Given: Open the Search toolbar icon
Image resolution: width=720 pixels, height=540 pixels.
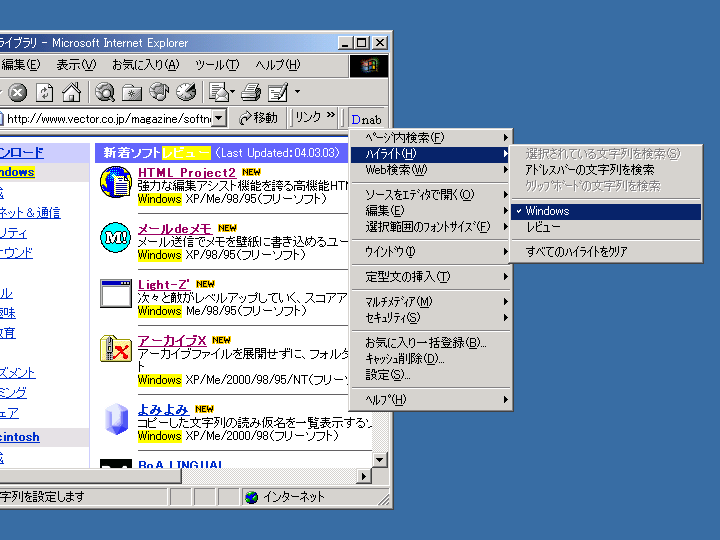Looking at the screenshot, I should (105, 92).
